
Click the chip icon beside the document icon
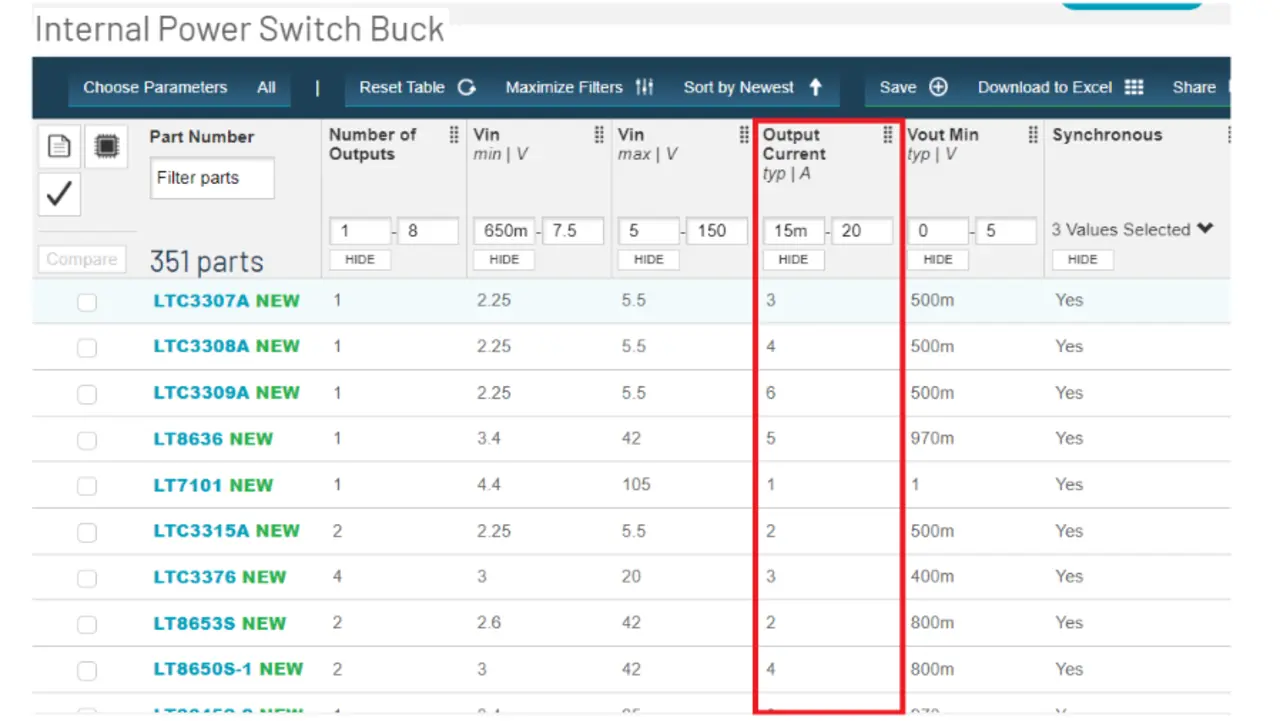(x=105, y=147)
